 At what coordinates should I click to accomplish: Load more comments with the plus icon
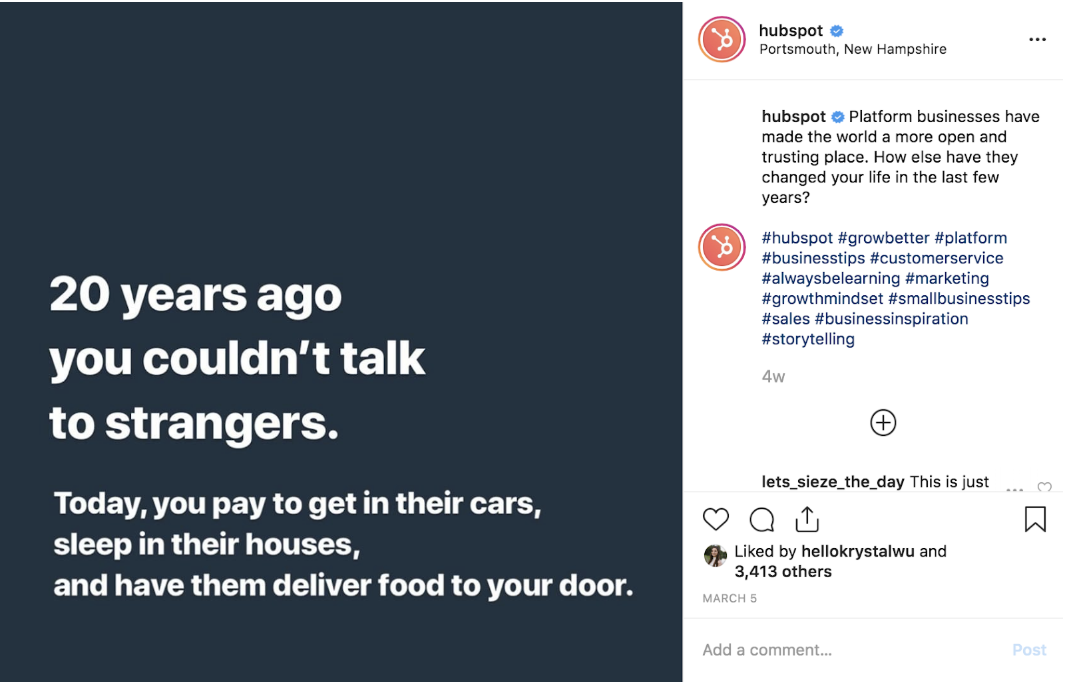point(883,423)
